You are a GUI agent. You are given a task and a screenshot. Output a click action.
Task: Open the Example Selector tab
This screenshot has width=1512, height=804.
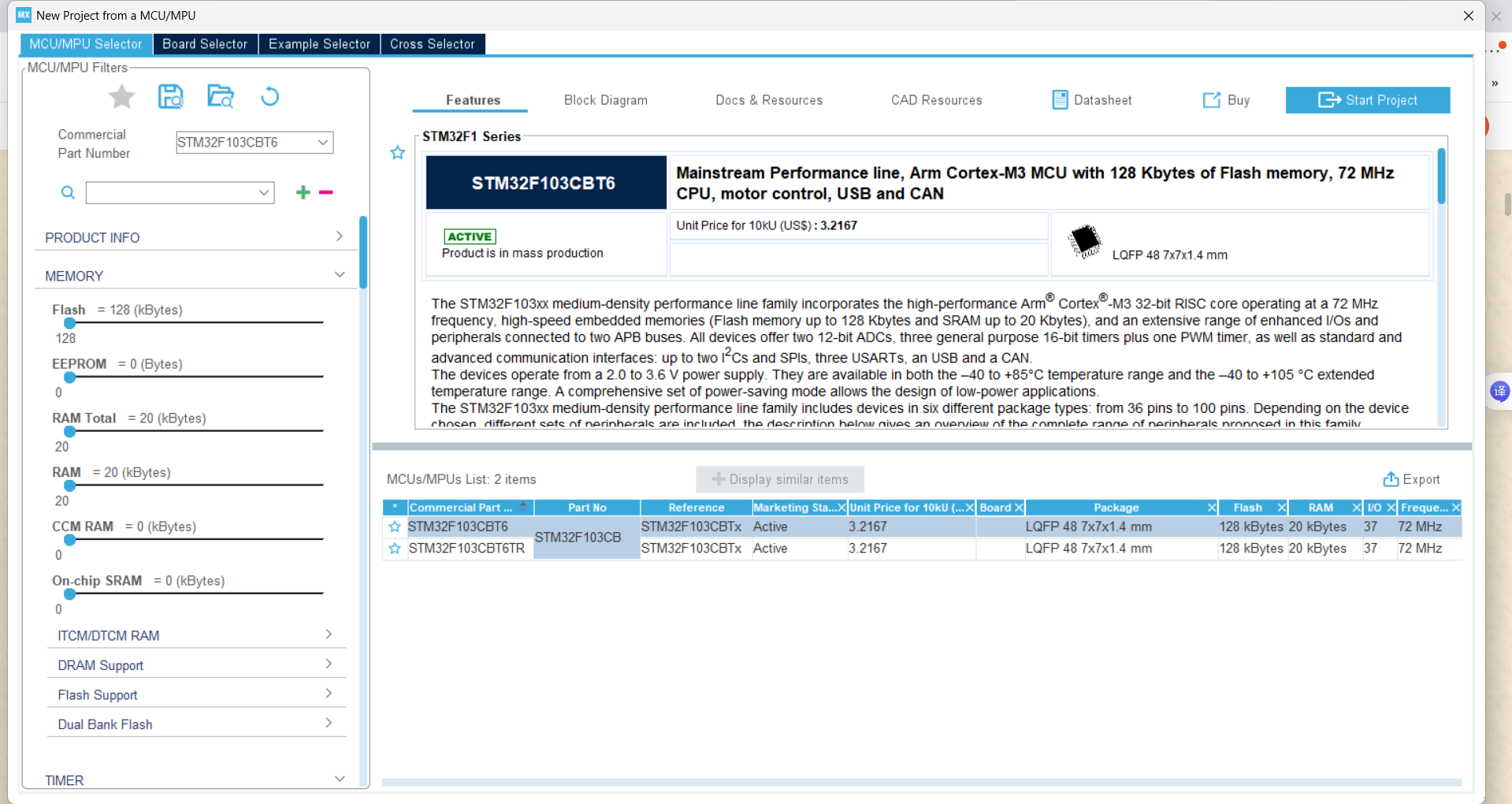coord(319,44)
